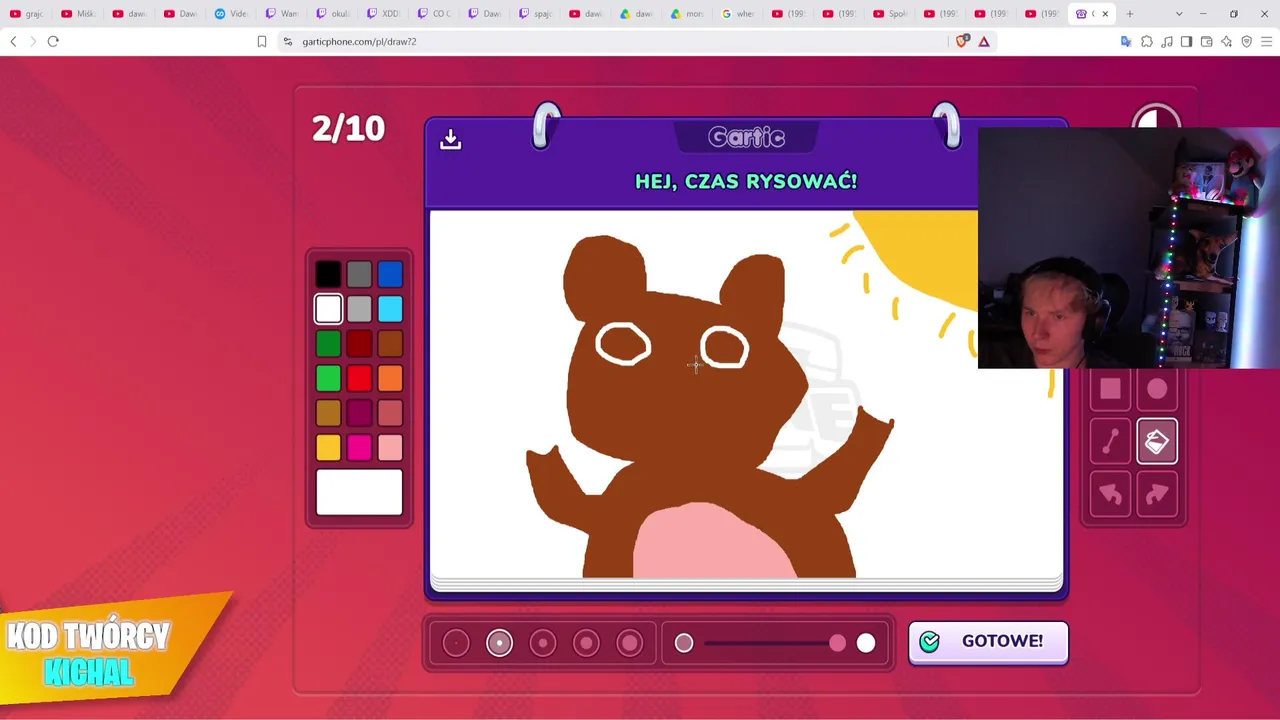Switch to the "wher" Google tab
The width and height of the screenshot is (1280, 720).
click(740, 14)
